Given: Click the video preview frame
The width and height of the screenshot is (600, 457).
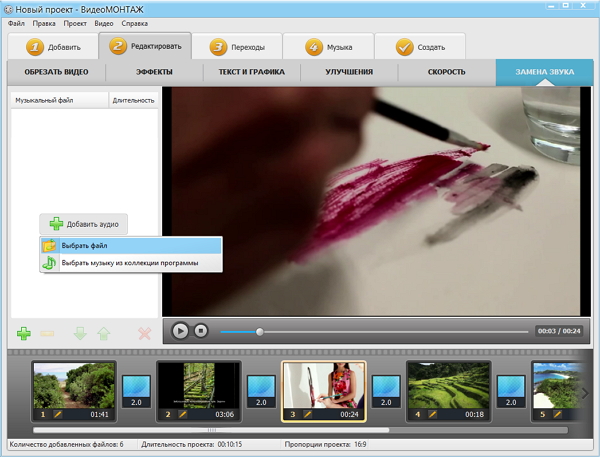Looking at the screenshot, I should tap(376, 201).
